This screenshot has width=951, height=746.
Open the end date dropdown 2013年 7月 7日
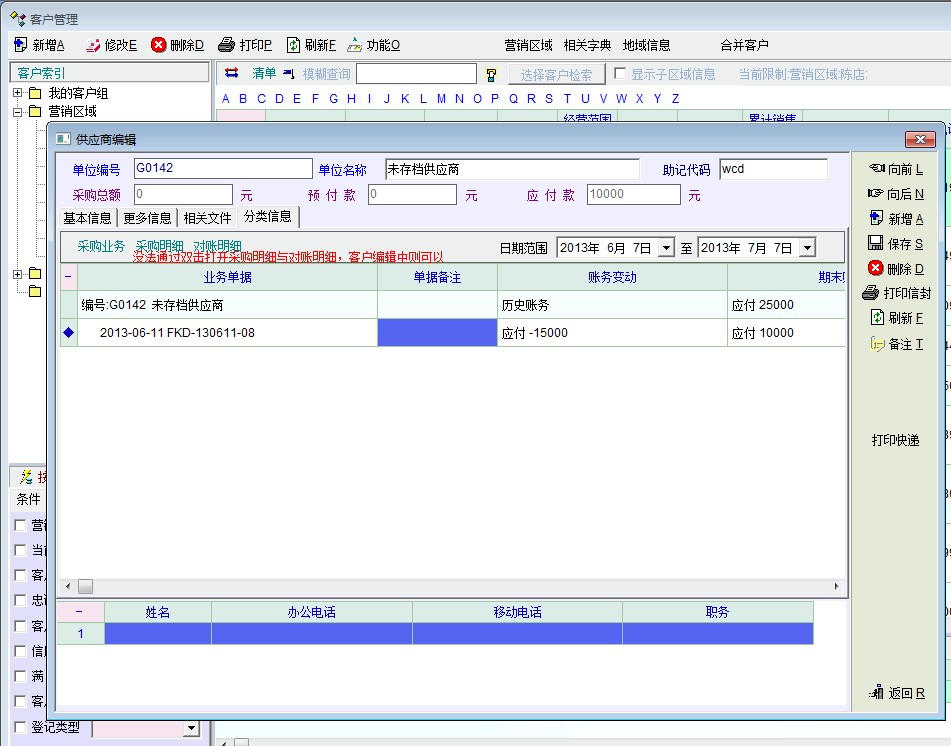(807, 248)
